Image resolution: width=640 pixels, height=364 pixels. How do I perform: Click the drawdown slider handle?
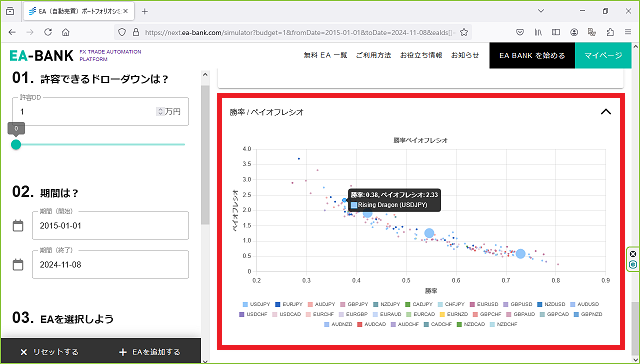[16, 144]
